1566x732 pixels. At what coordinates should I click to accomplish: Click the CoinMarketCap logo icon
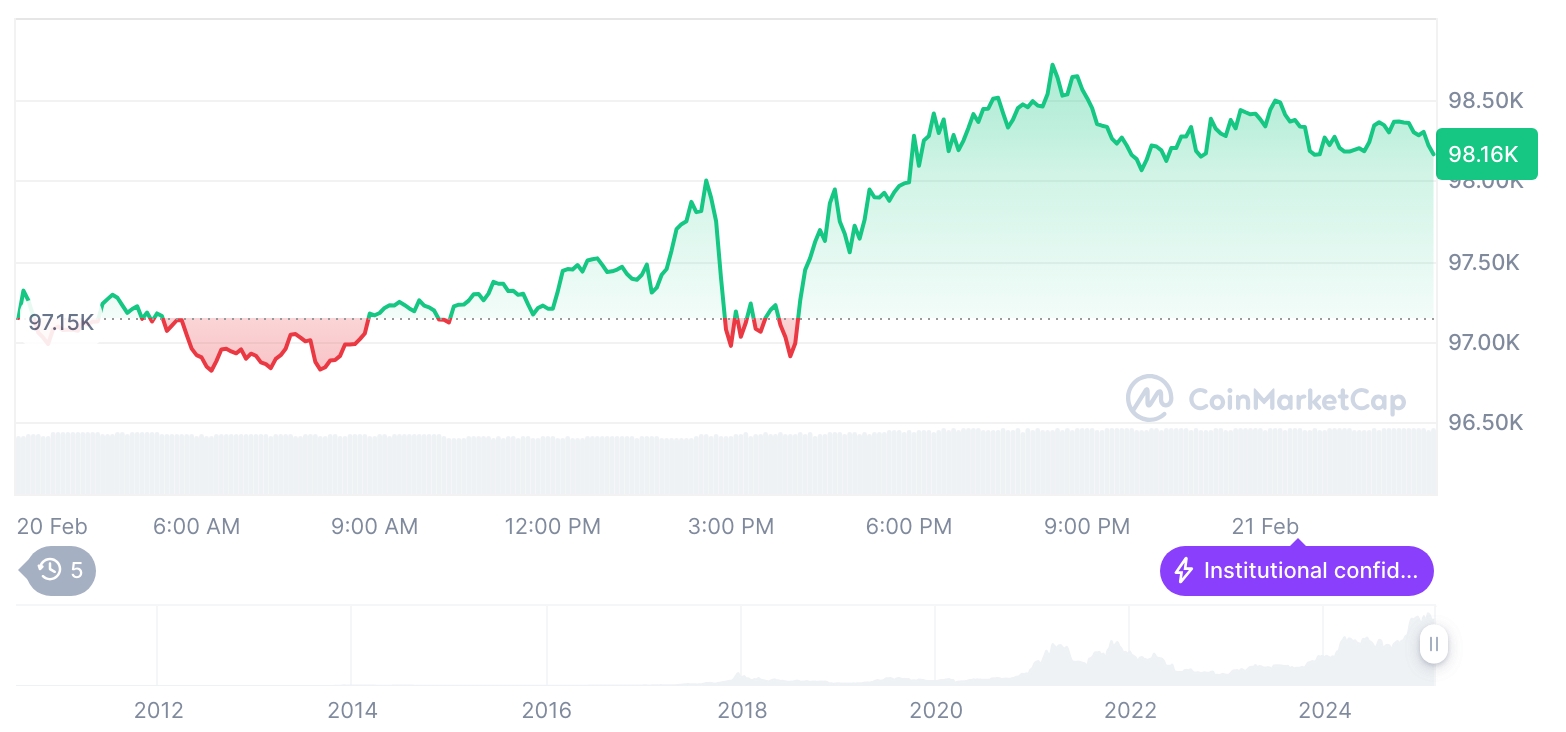(1150, 399)
